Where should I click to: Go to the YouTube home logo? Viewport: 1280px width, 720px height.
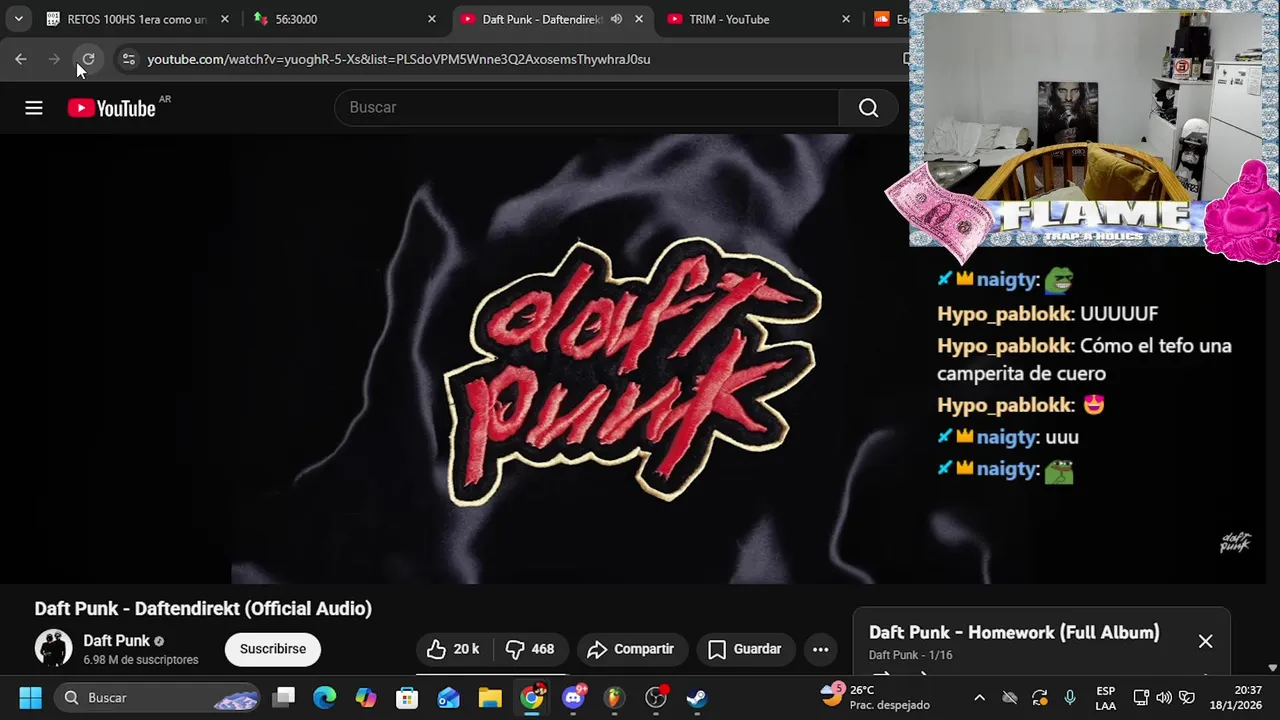[x=112, y=108]
